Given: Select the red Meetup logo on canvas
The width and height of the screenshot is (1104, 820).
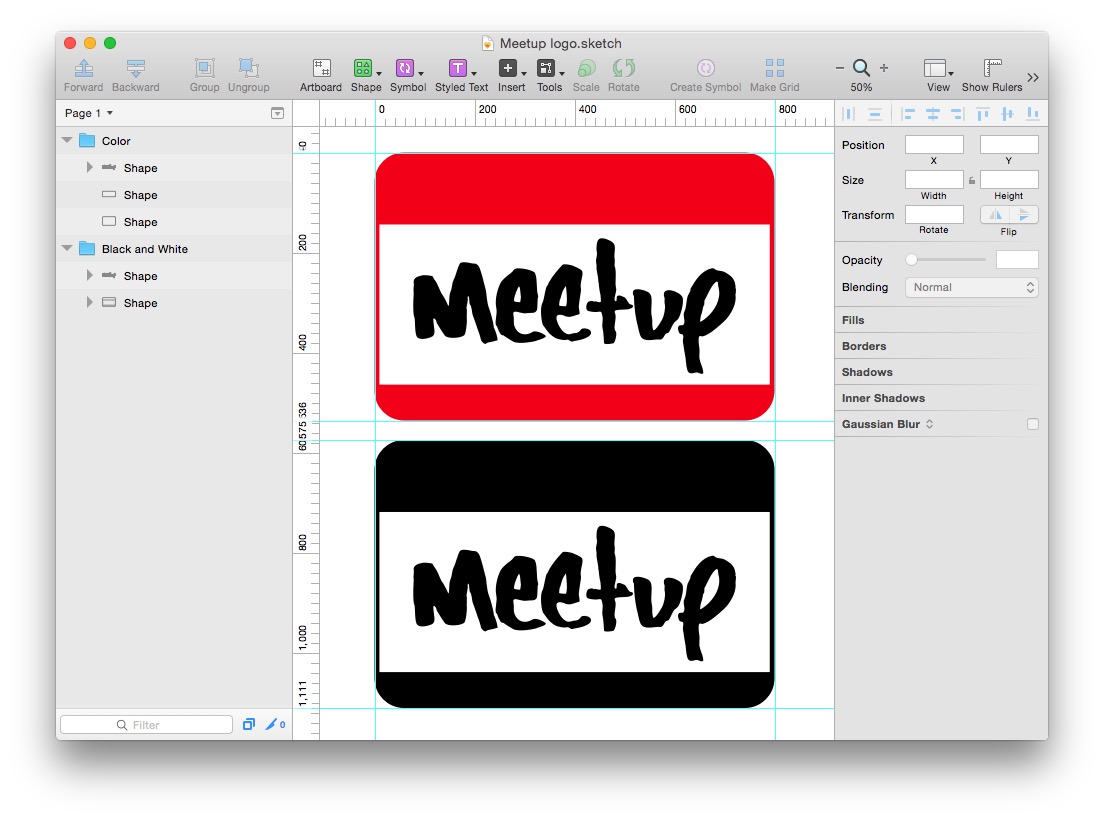Looking at the screenshot, I should 575,287.
